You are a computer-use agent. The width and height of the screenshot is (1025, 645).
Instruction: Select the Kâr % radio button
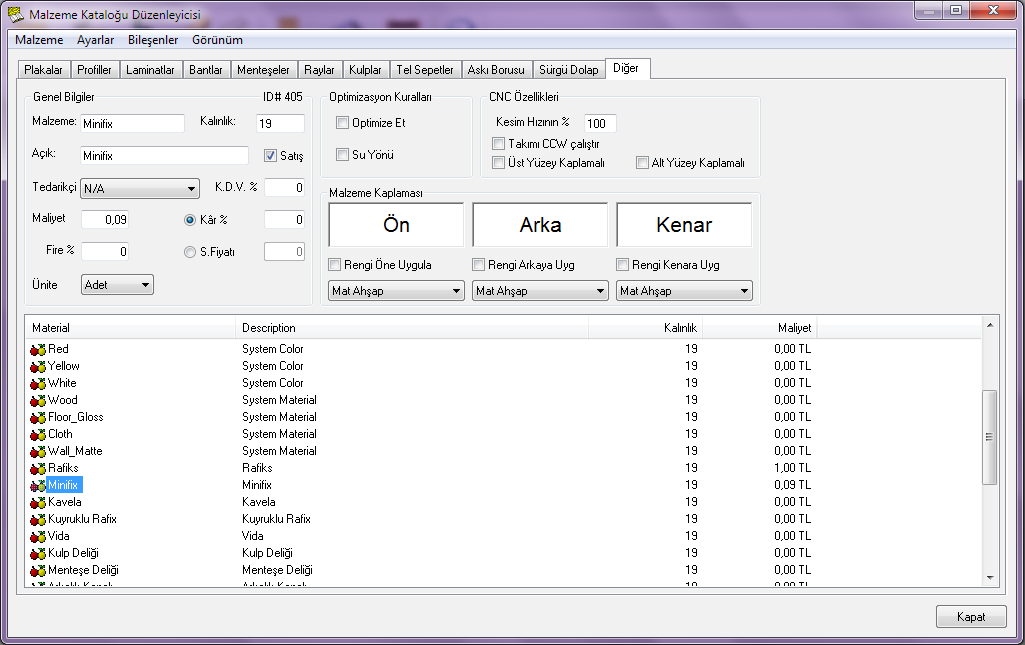coord(190,220)
